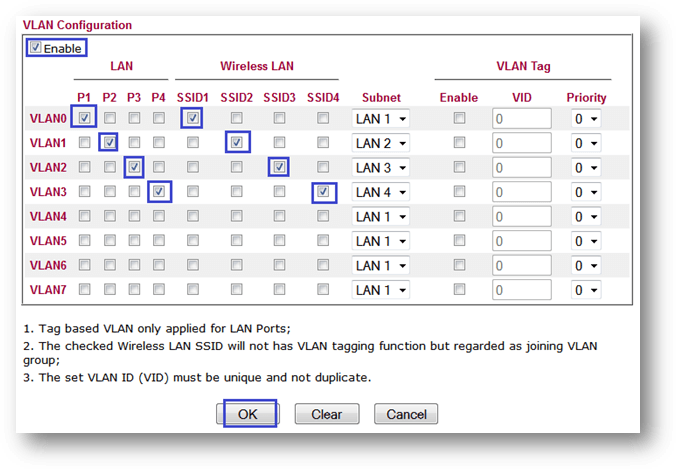
Task: Expand the Priority dropdown for VLAN1
Action: pos(586,143)
